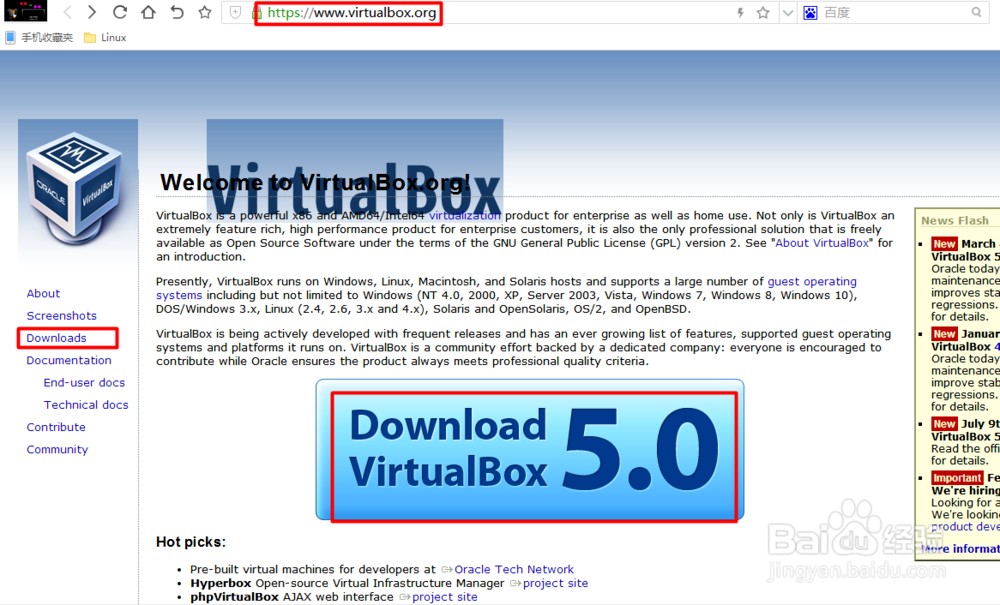Click the browser profile avatar thumbnail
Screen dimensions: 1000x605
26,11
